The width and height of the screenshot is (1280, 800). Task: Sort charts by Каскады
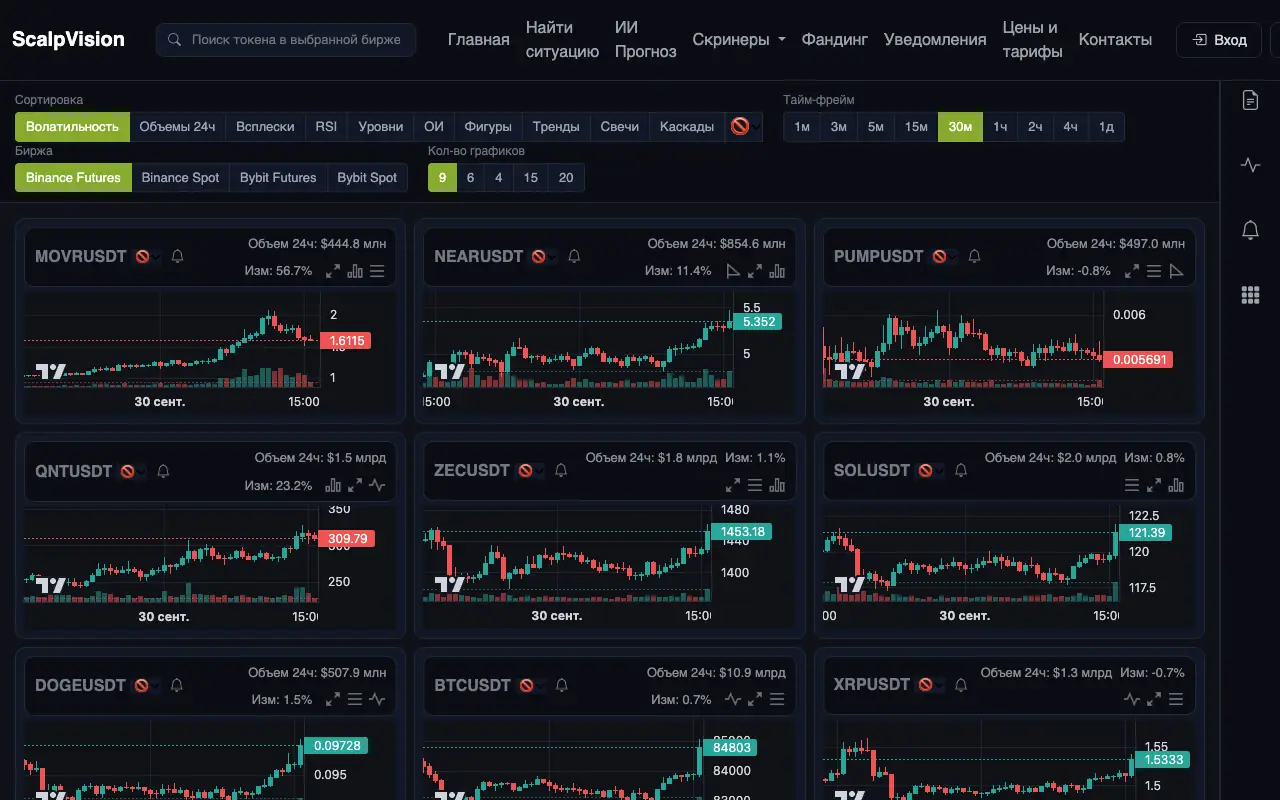coord(687,127)
